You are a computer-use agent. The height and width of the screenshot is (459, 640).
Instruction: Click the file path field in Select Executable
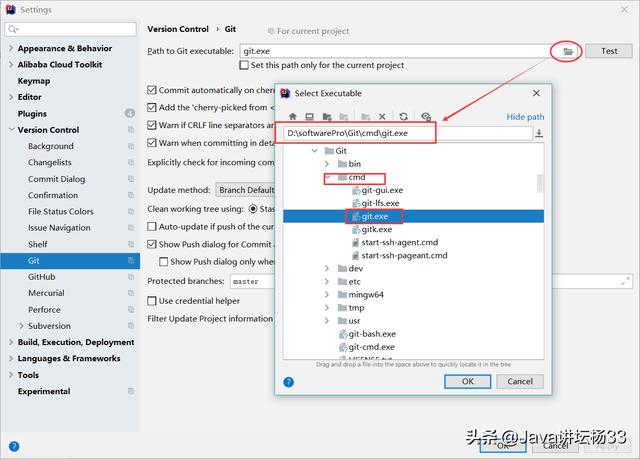[x=408, y=133]
